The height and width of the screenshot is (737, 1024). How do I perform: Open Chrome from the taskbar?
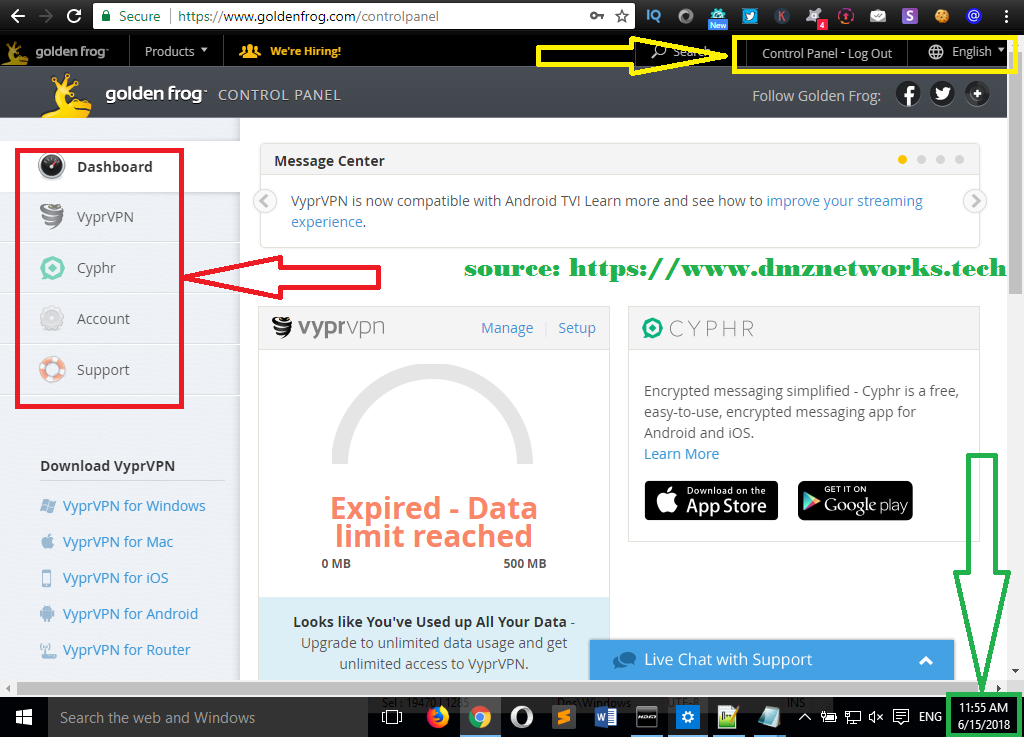[479, 717]
